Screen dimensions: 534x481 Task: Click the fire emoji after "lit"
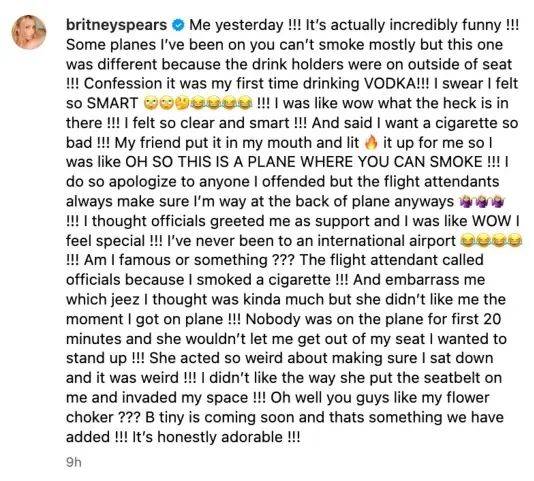(x=371, y=143)
